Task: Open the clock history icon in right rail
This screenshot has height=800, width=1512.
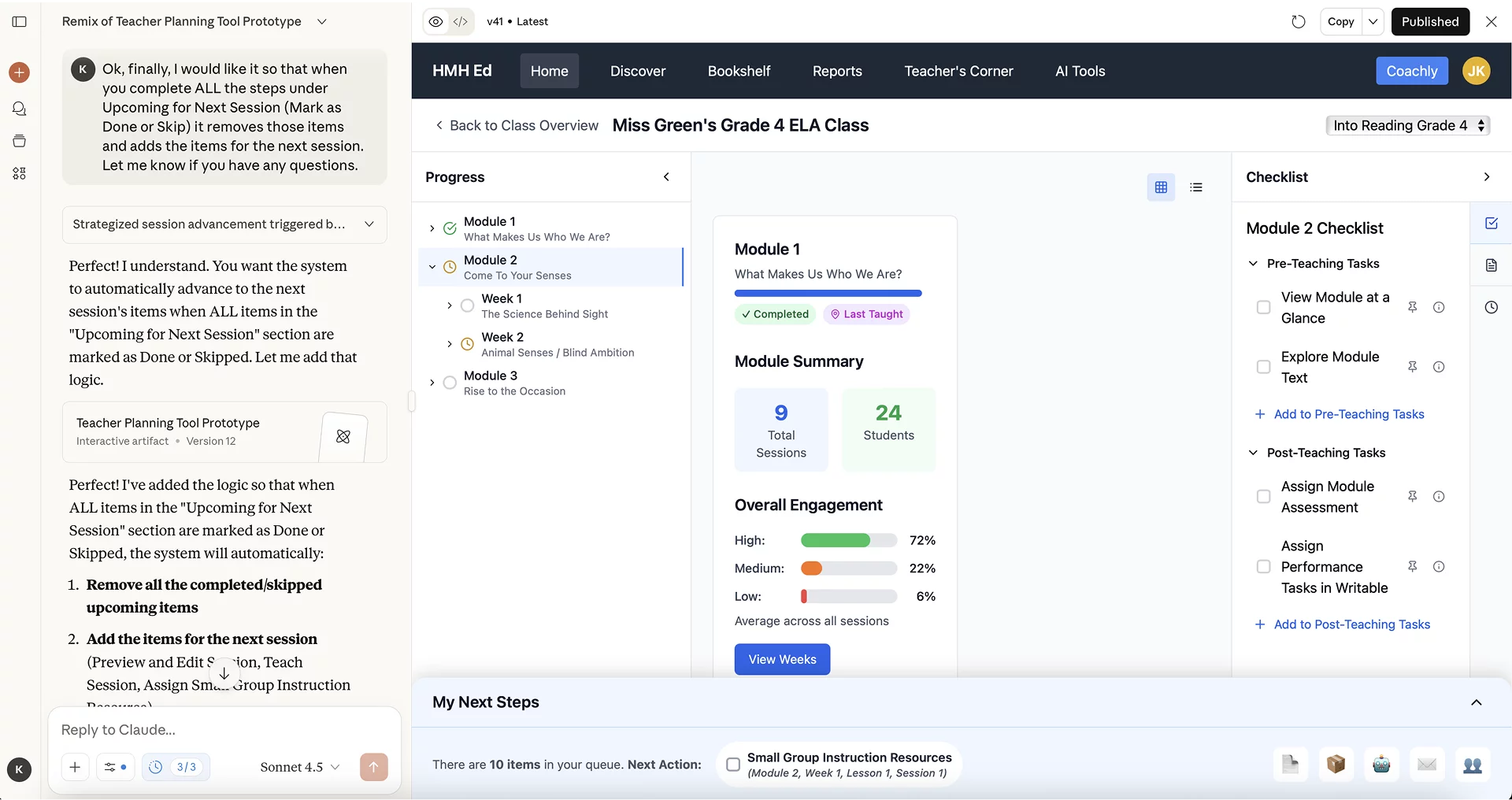Action: [x=1491, y=307]
